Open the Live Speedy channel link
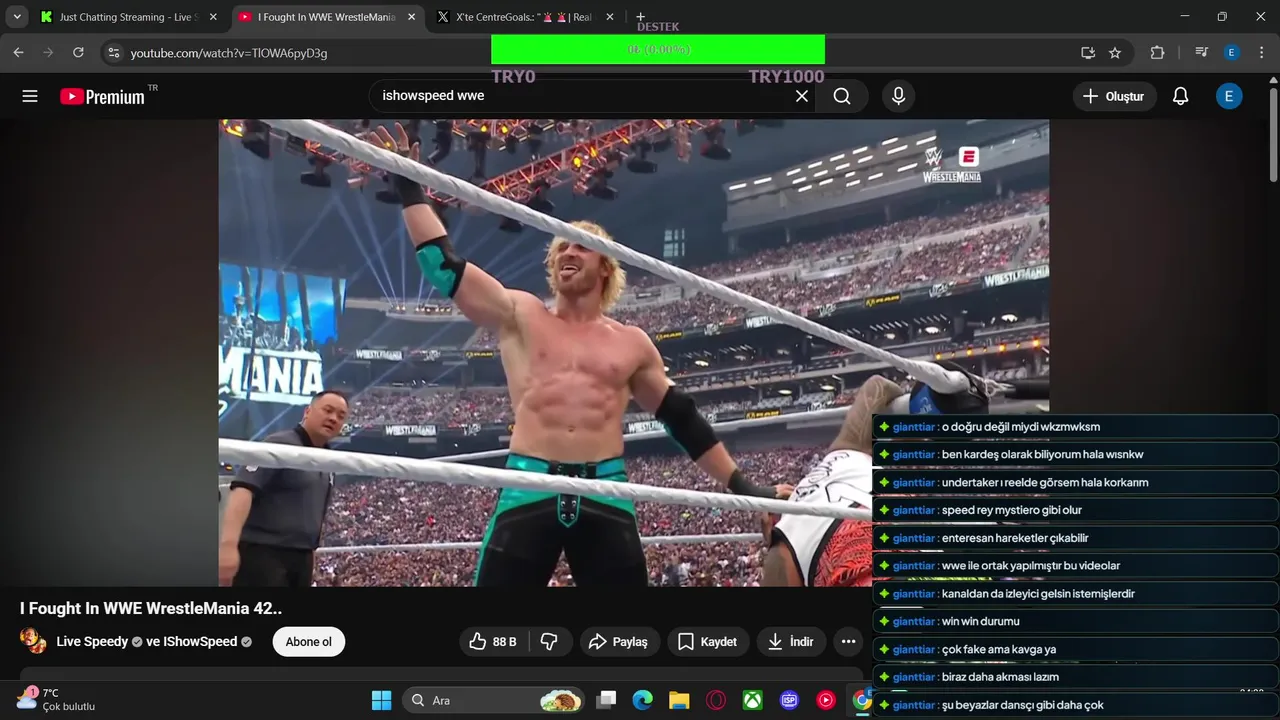This screenshot has width=1280, height=720. pyautogui.click(x=92, y=642)
